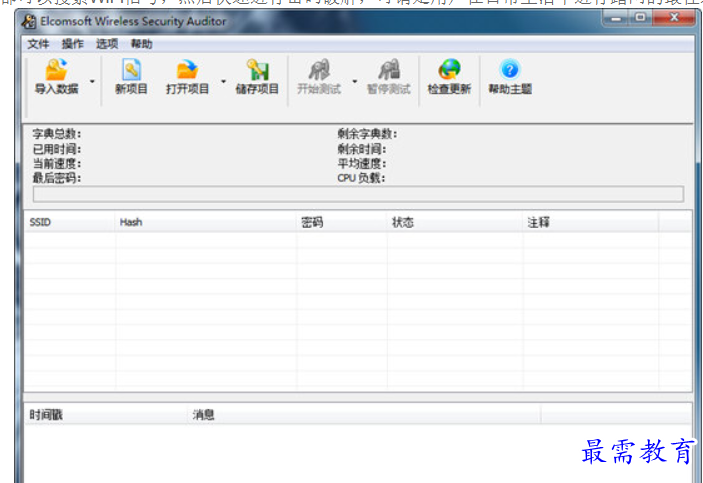The width and height of the screenshot is (703, 483).
Task: Pause the test with 暂停测试 icon
Action: pyautogui.click(x=389, y=77)
